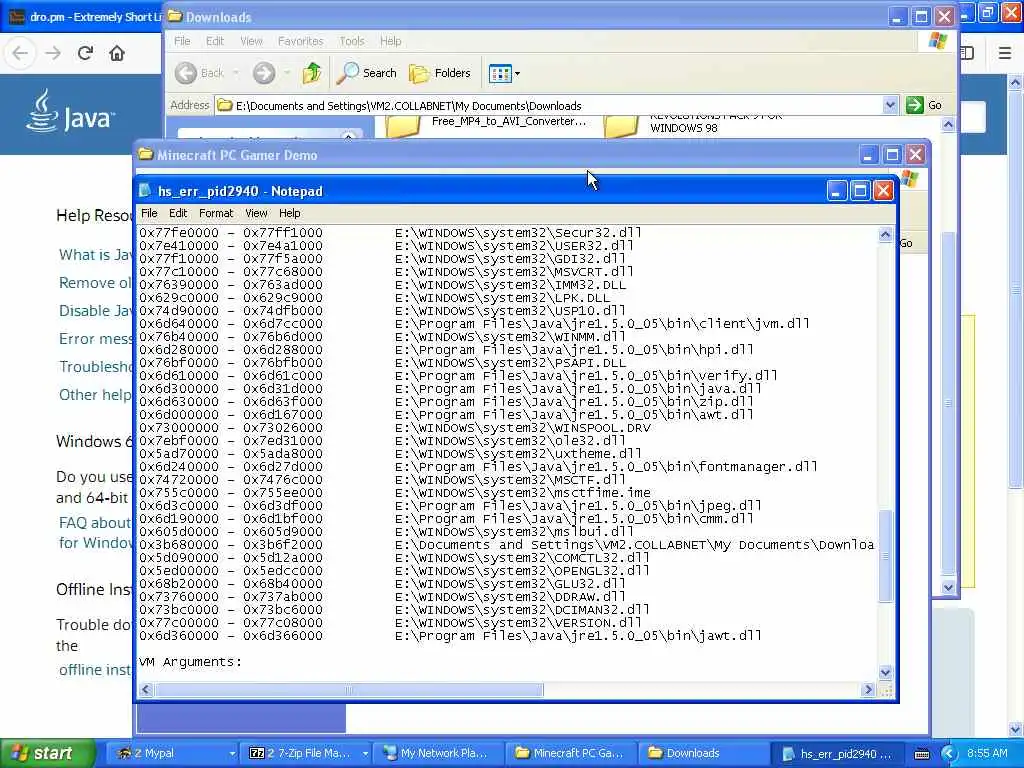Click the jawt.dll line in Notepad
This screenshot has width=1024, height=768.
(x=450, y=635)
